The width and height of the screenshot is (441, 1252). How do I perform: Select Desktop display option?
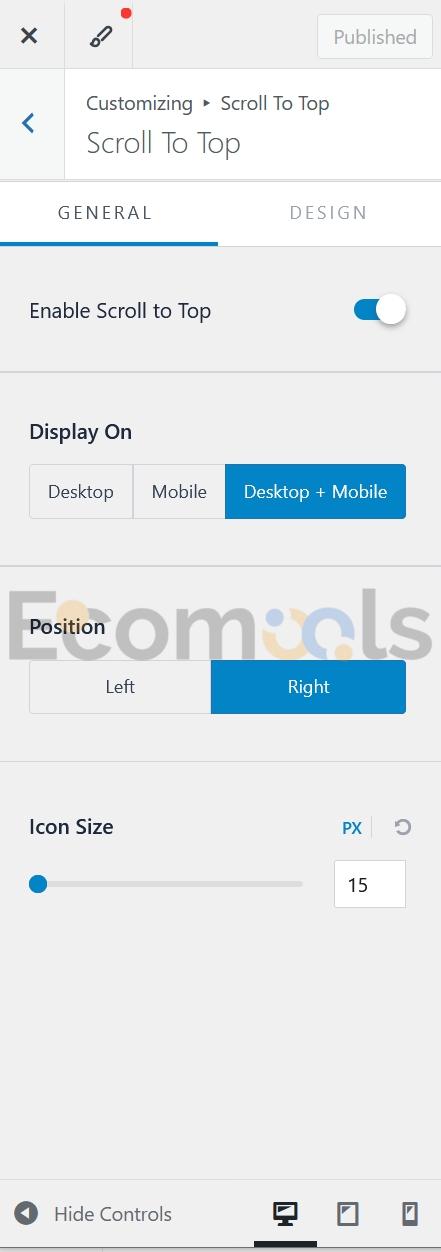click(81, 491)
